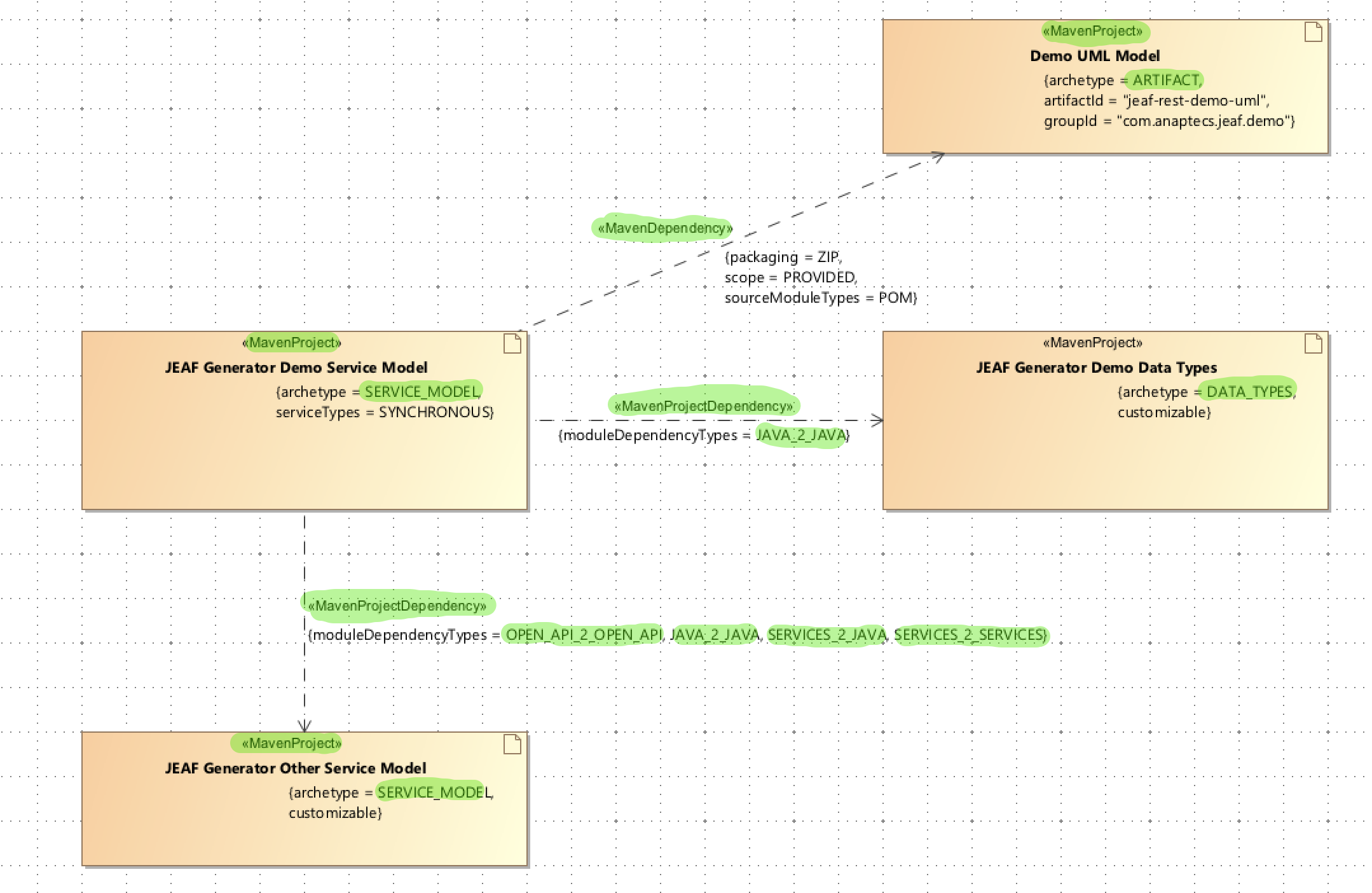The width and height of the screenshot is (1372, 893).
Task: Click the SERVICES_2_SERVICES dependency type
Action: [970, 635]
